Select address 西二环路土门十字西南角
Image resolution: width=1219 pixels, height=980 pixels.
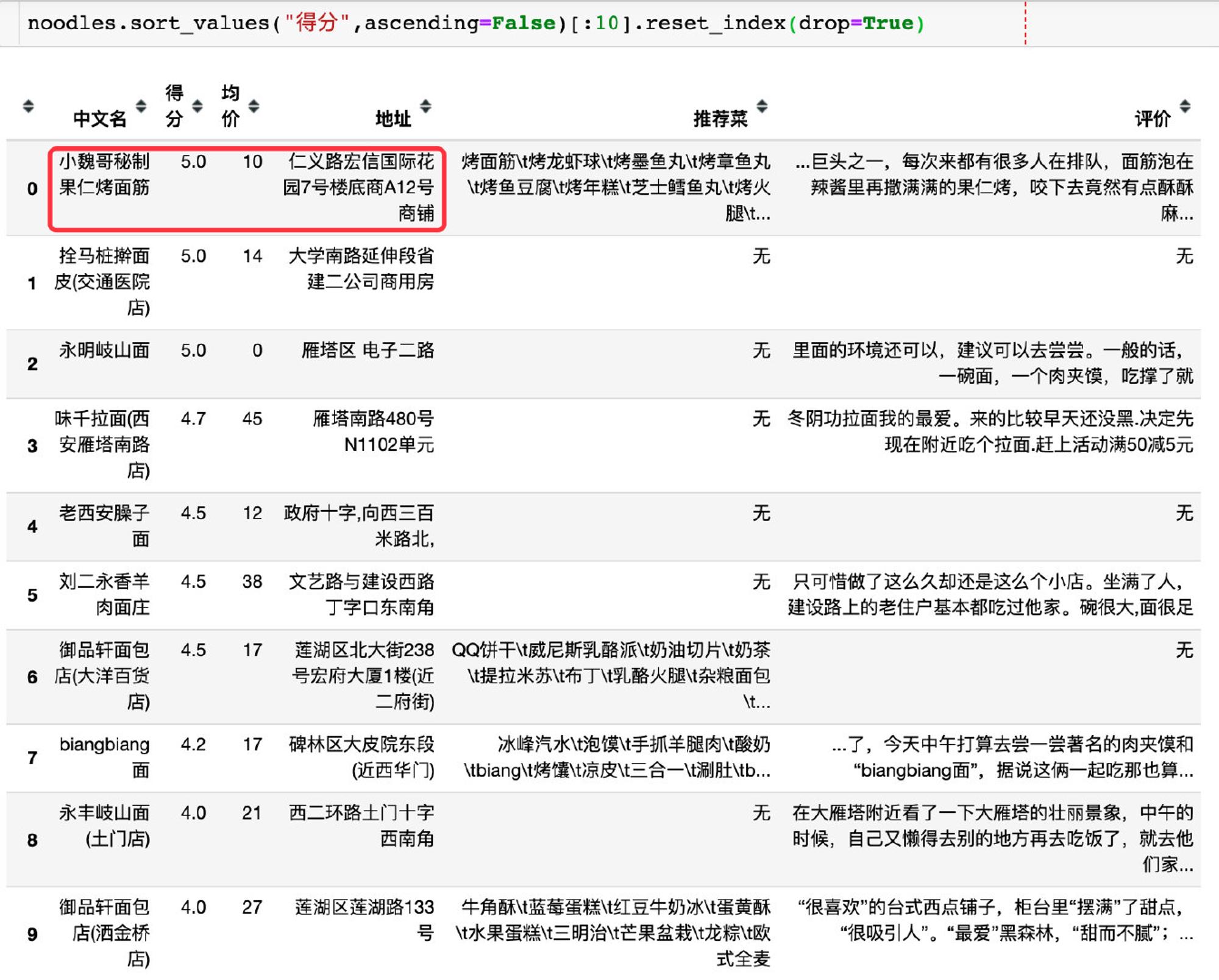[x=361, y=826]
